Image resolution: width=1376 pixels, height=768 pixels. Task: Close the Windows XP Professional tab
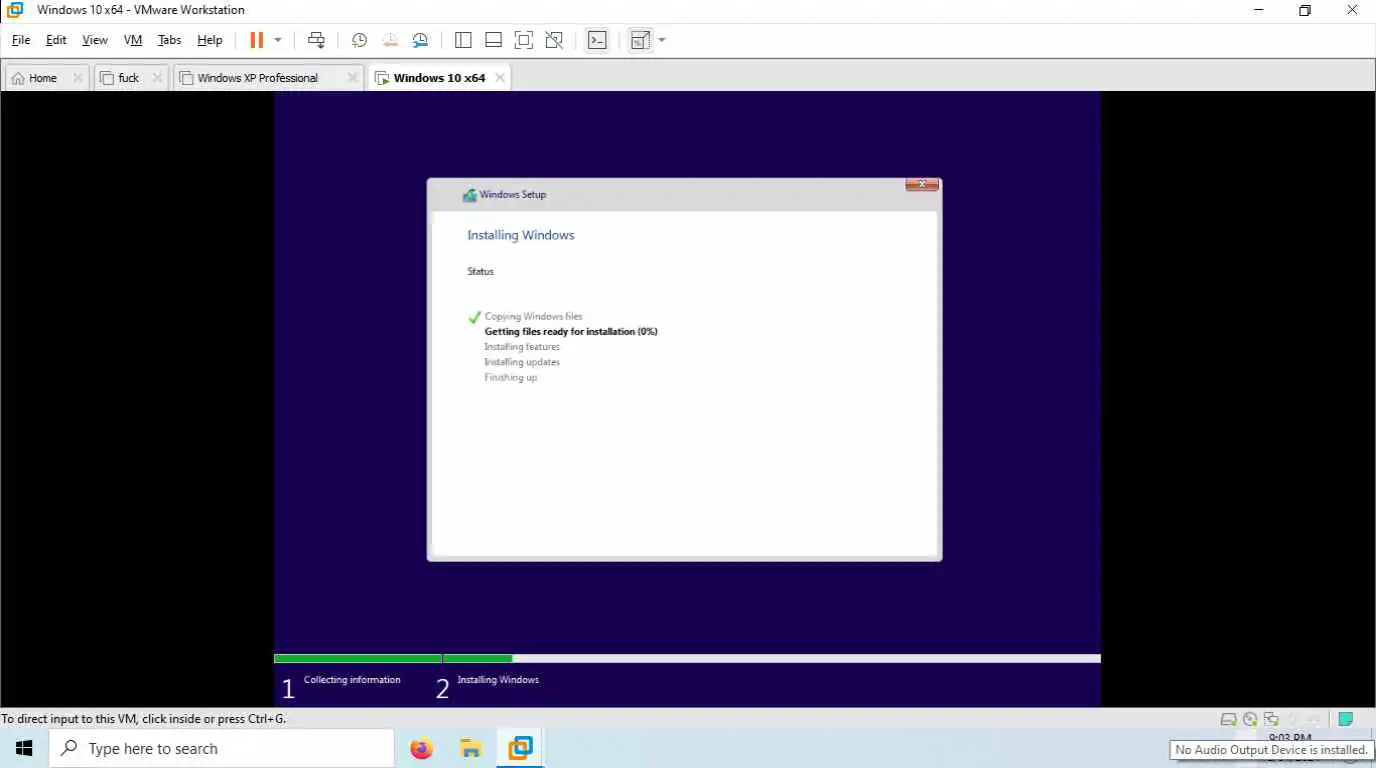[352, 78]
